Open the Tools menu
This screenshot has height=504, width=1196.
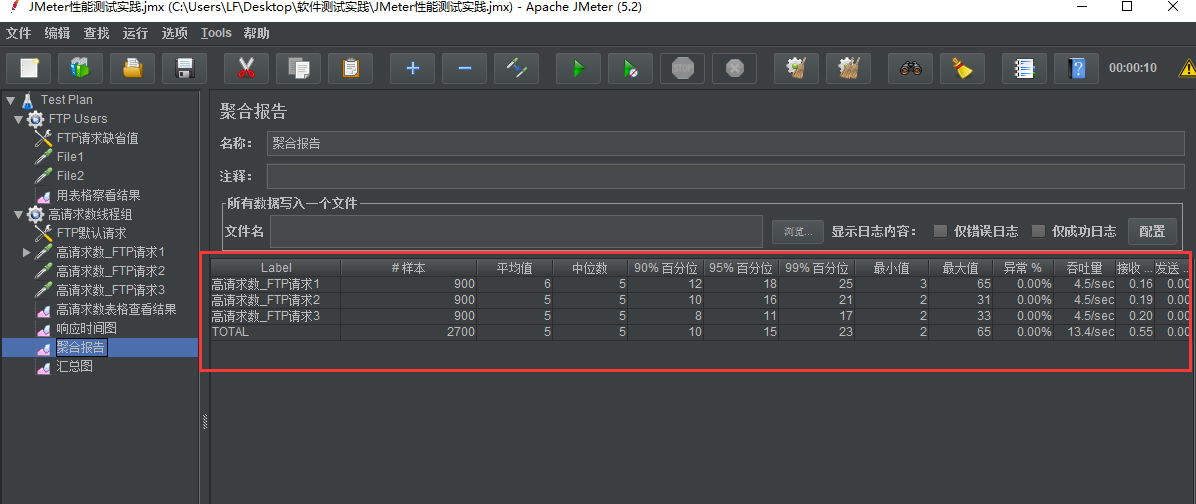click(216, 34)
